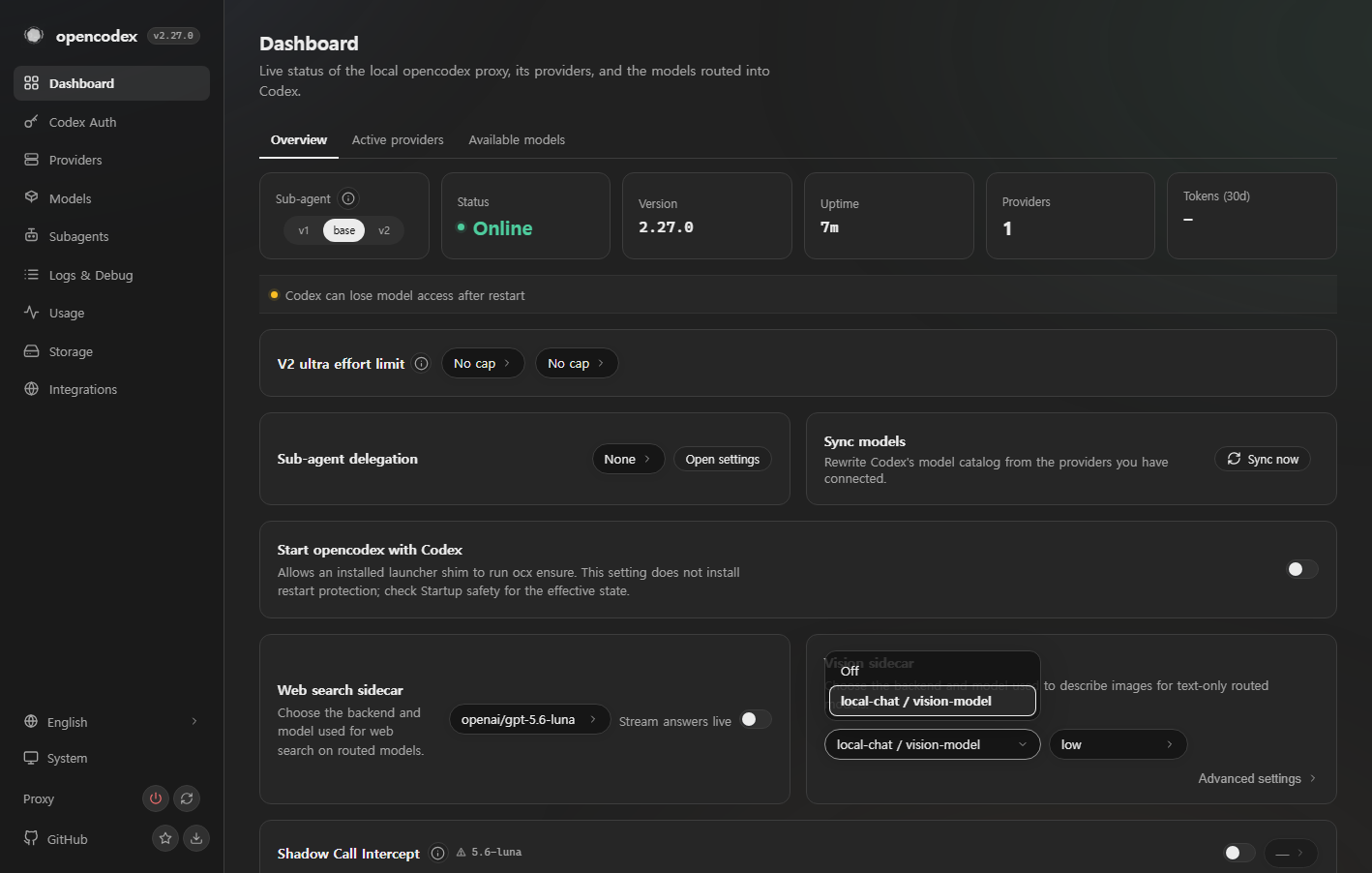Open the Dashboard page from the sidebar
Screen dimensions: 1372x873
[x=111, y=83]
